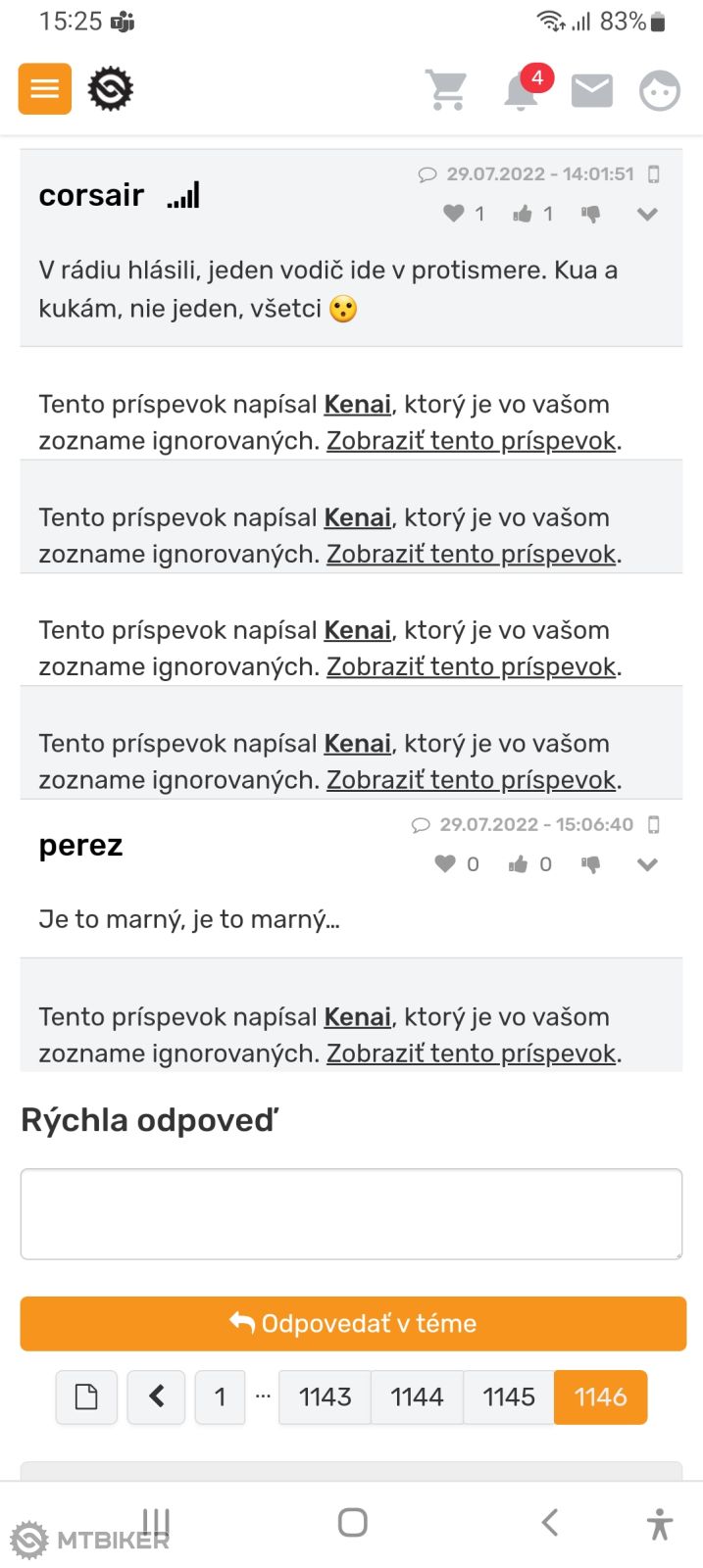Thumbs up corsair's post
Image resolution: width=703 pixels, height=1568 pixels.
tap(523, 214)
